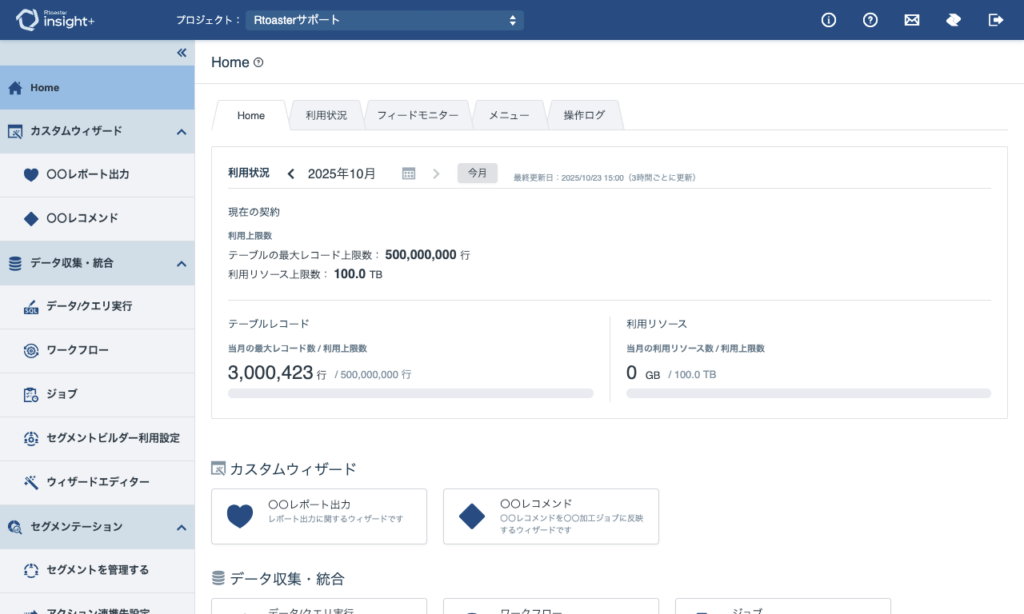Collapse the カスタムウィザード sidebar section

click(x=181, y=131)
